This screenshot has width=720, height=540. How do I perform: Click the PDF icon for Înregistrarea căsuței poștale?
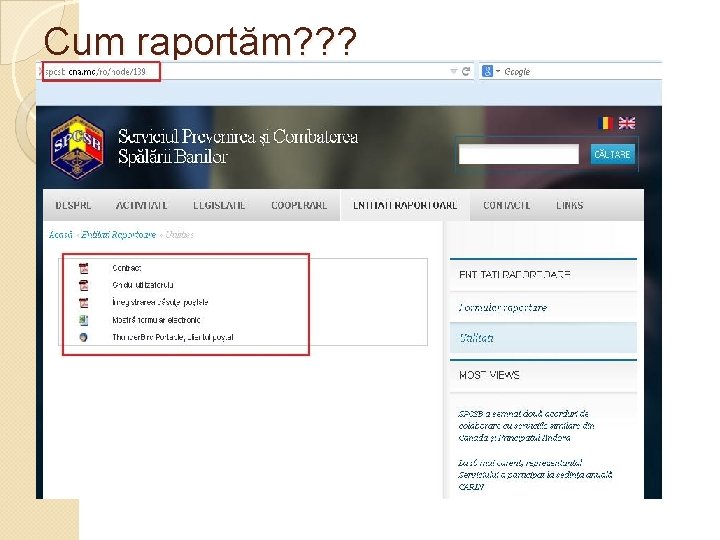pyautogui.click(x=84, y=303)
